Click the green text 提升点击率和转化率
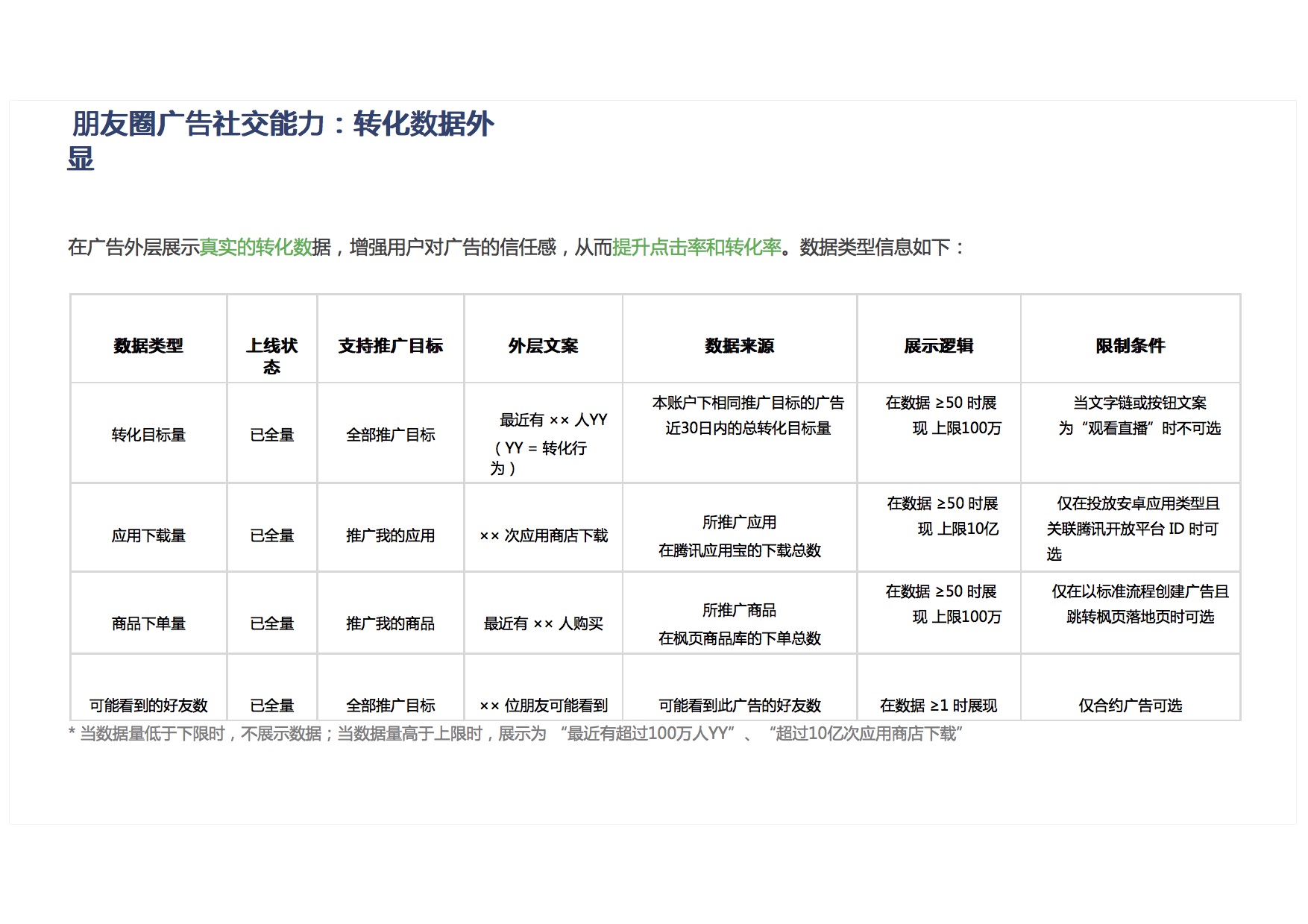Image resolution: width=1308 pixels, height=924 pixels. coord(697,248)
